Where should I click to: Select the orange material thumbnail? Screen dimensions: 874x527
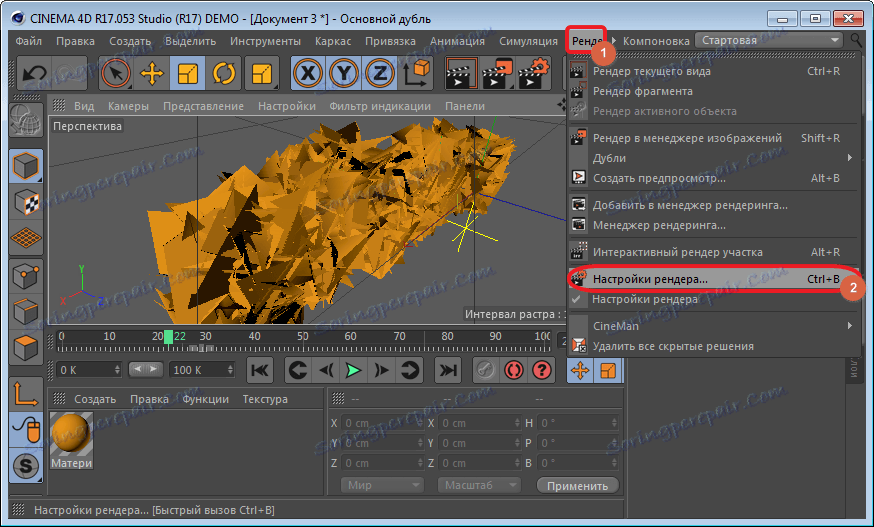(x=72, y=434)
